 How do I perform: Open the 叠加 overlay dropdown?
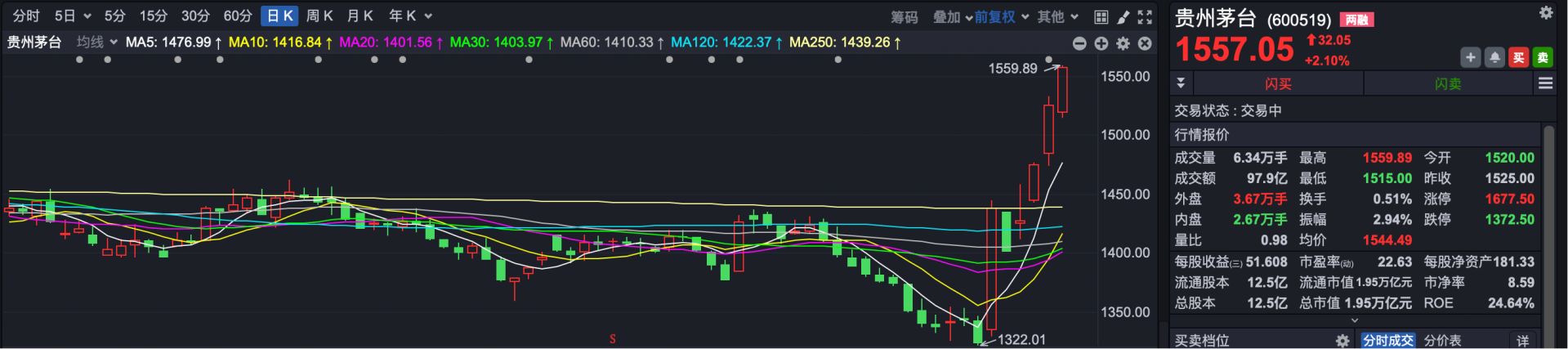[x=953, y=17]
